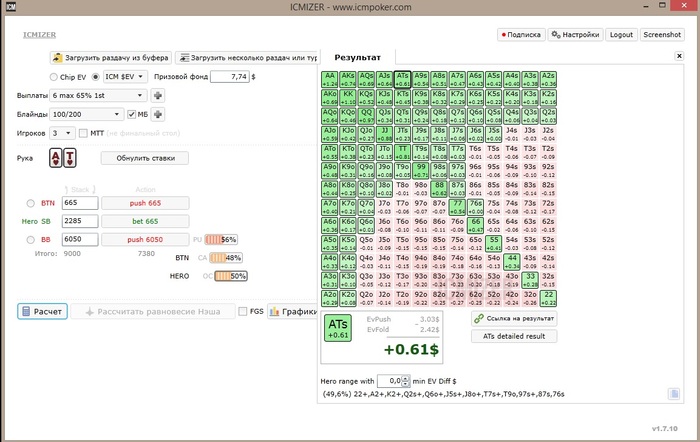Select the AA cell in range grid

point(329,79)
